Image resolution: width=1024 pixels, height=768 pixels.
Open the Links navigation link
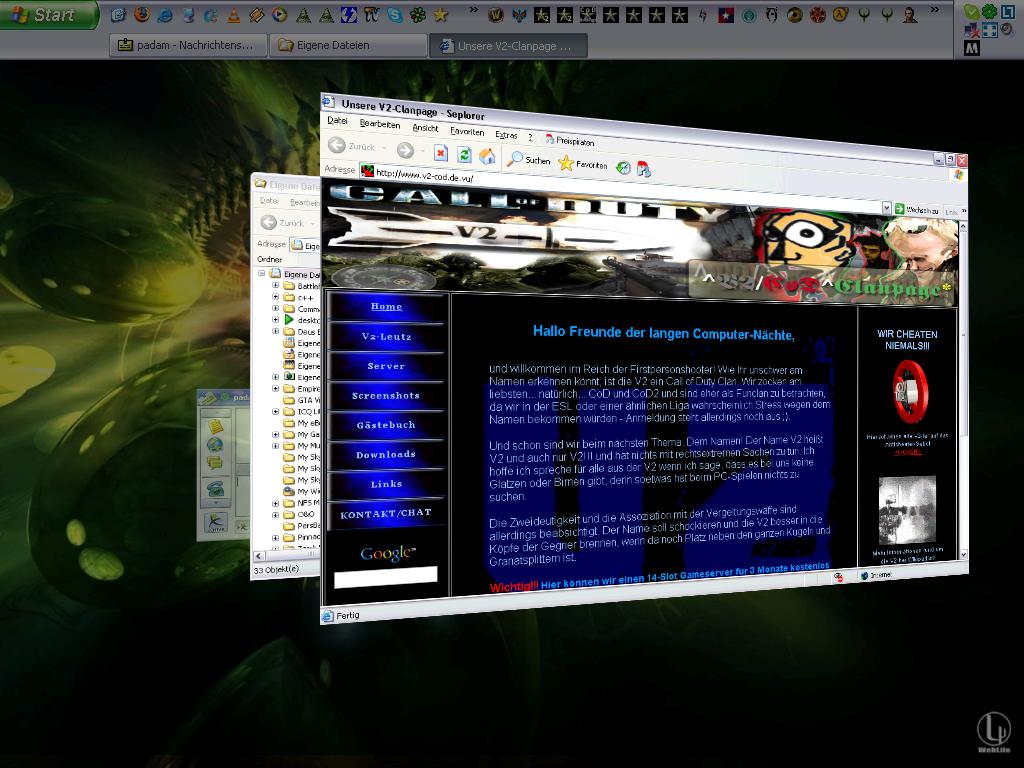coord(386,484)
